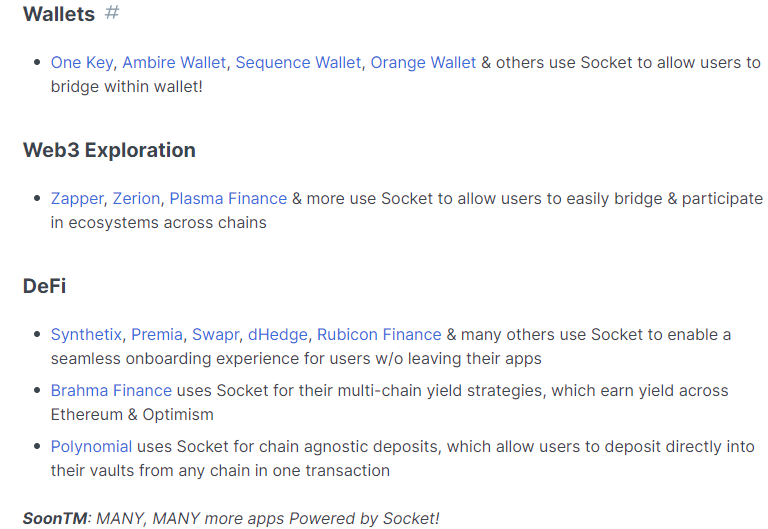Click the Swapr link
Image resolution: width=768 pixels, height=529 pixels.
216,335
